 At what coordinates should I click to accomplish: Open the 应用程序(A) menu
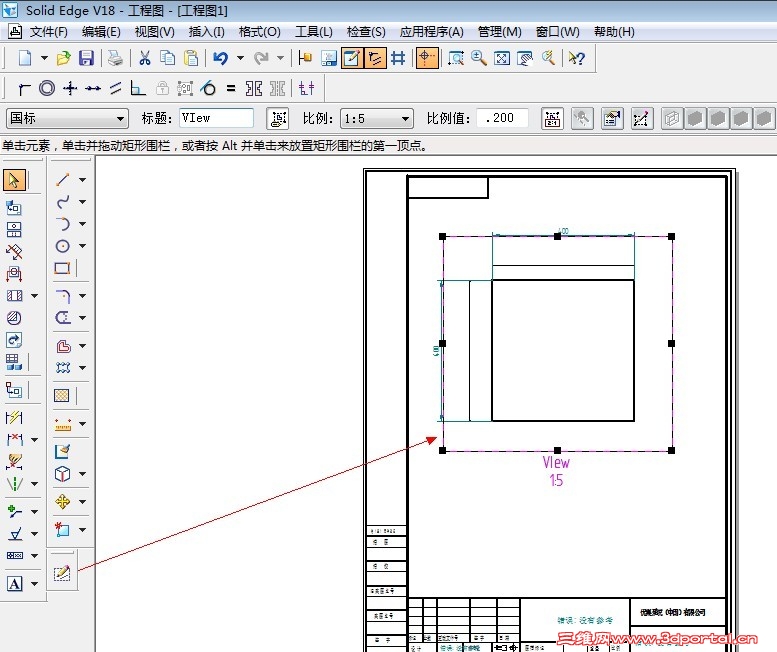point(432,32)
